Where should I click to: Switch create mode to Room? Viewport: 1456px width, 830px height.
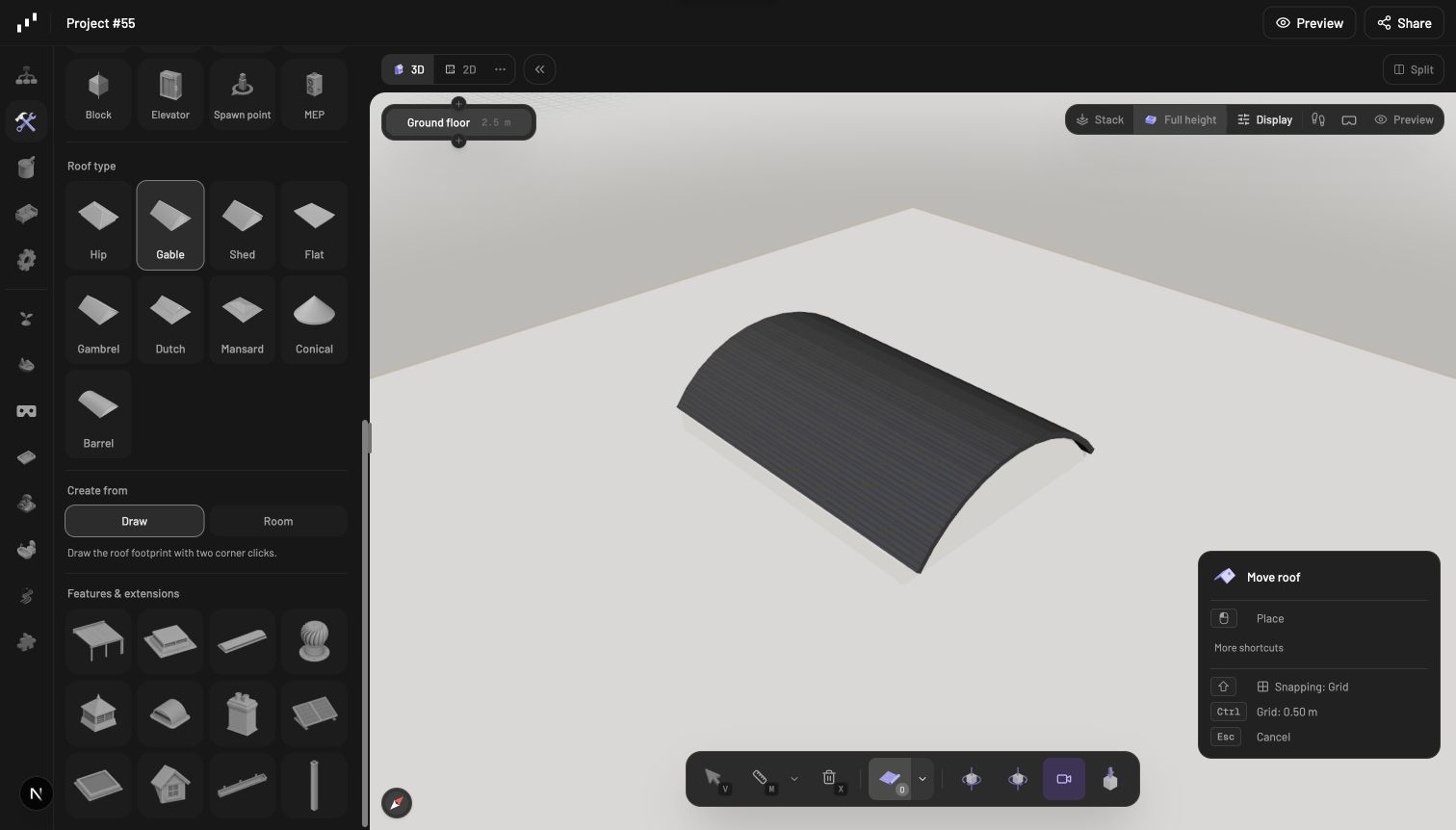tap(278, 521)
